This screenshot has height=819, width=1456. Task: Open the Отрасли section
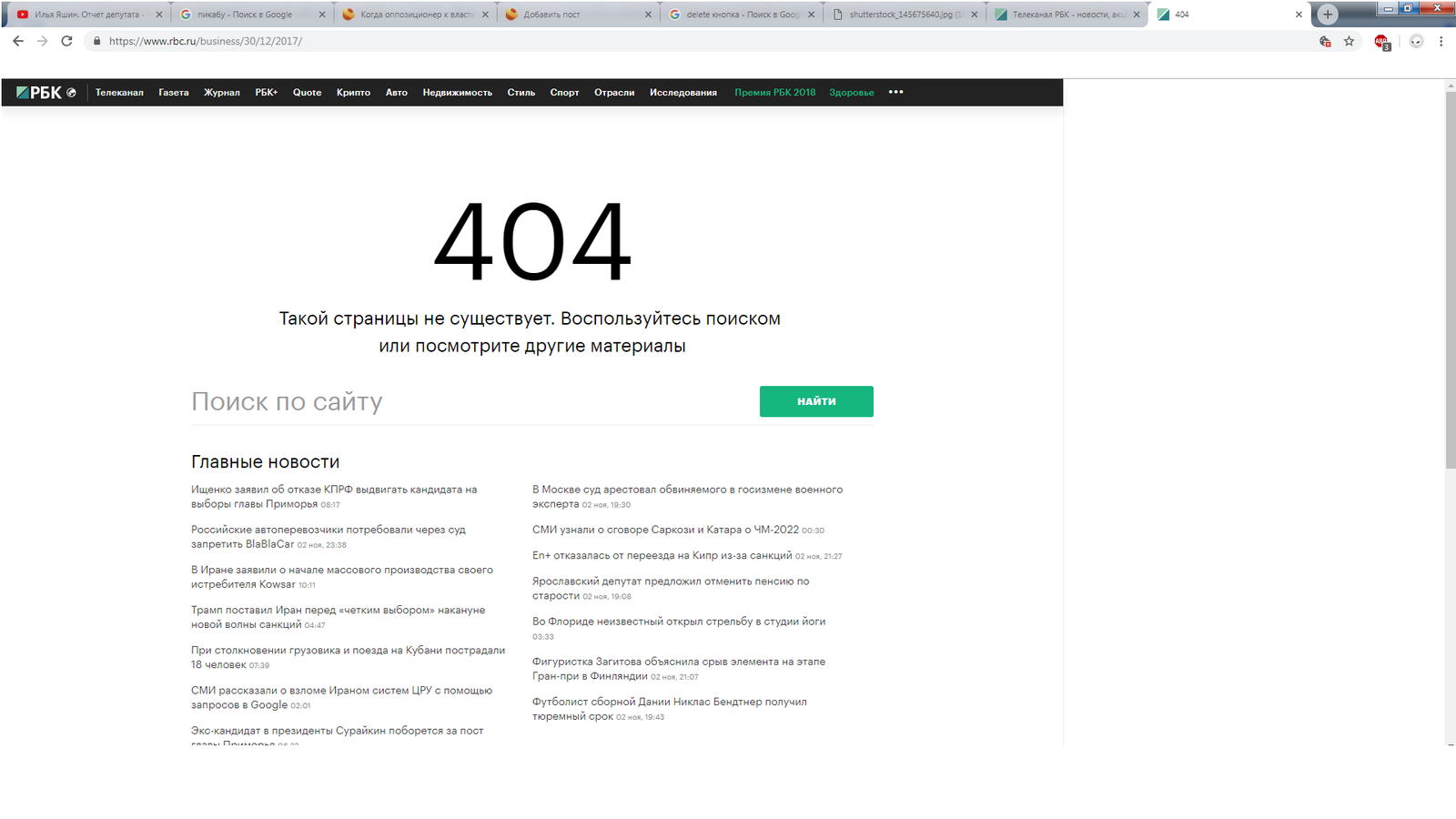(x=614, y=93)
